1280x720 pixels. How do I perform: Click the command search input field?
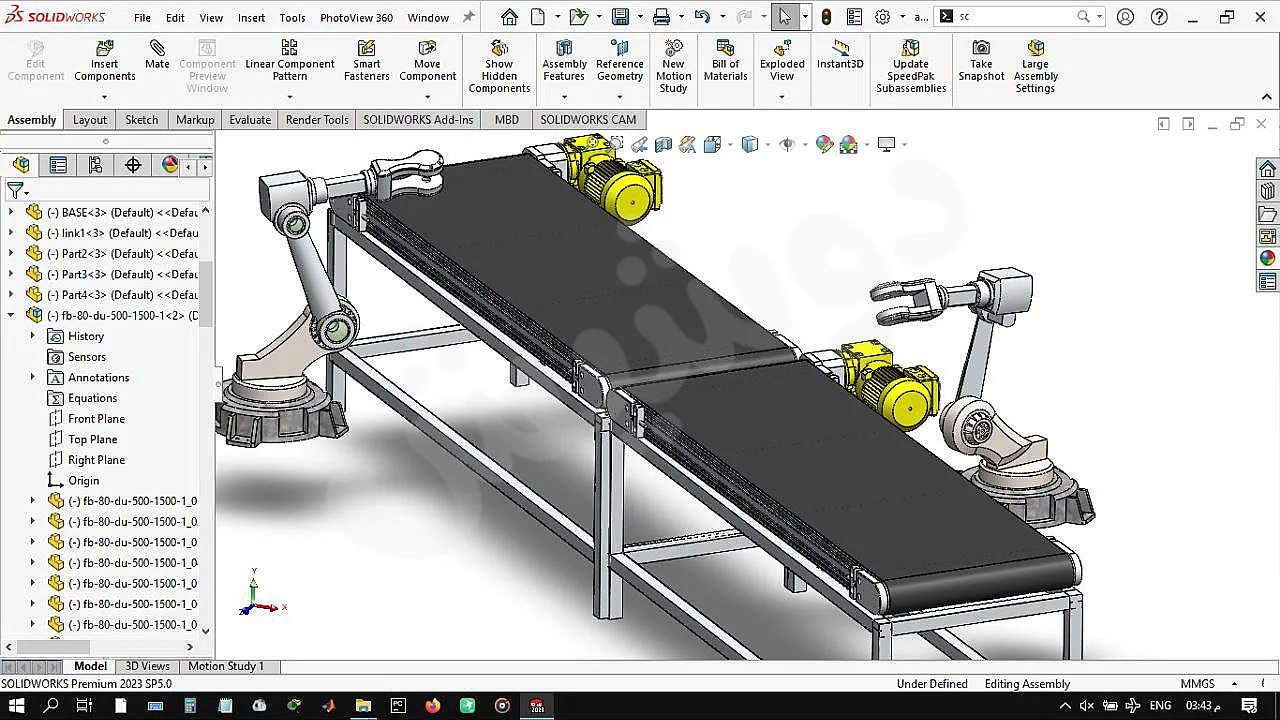[1016, 17]
